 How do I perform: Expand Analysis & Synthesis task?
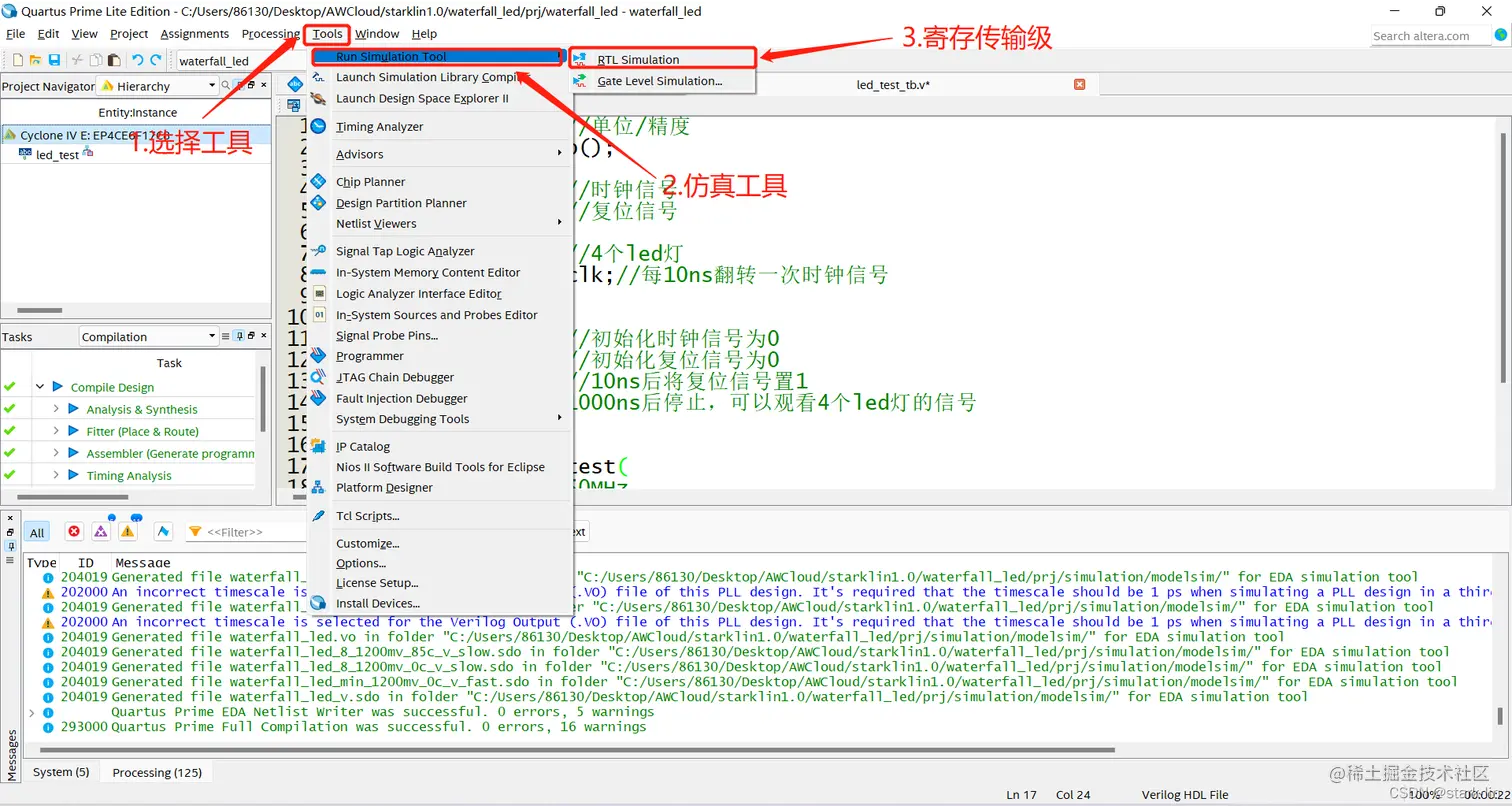coord(56,409)
